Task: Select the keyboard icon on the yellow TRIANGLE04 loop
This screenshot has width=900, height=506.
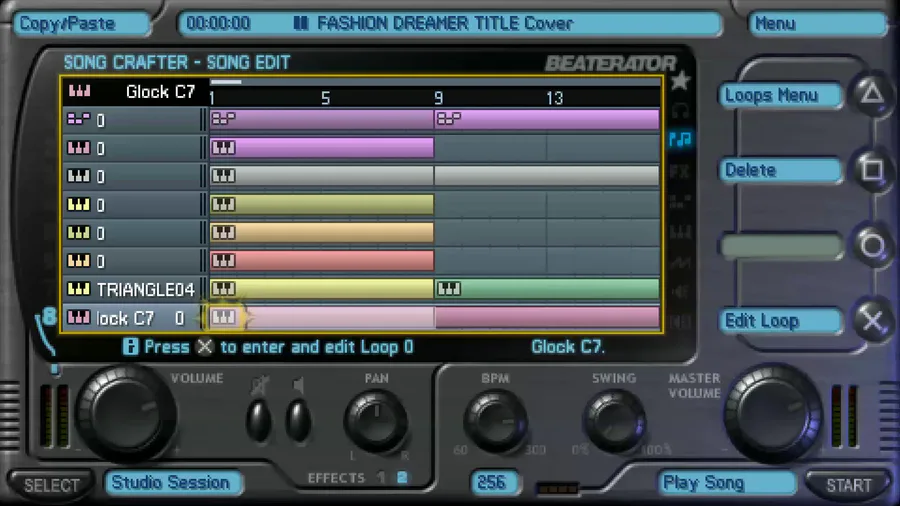Action: point(223,289)
